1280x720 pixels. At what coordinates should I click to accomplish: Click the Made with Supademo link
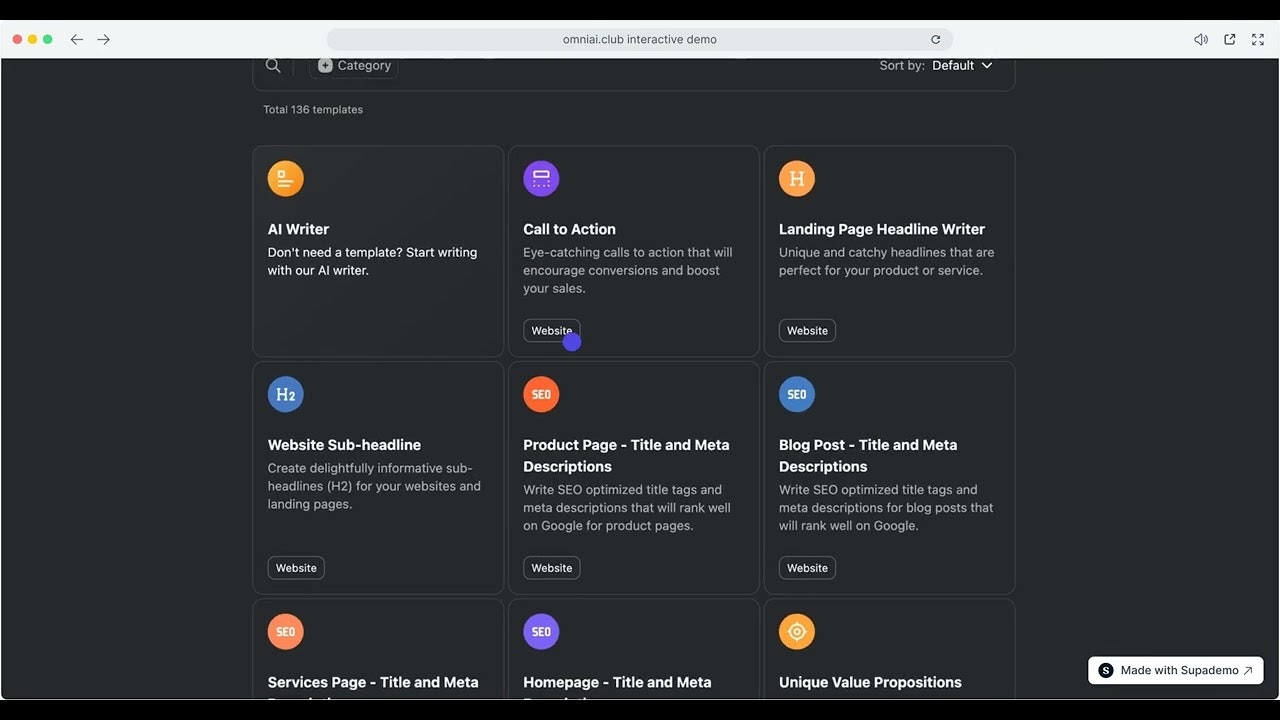pyautogui.click(x=1176, y=670)
